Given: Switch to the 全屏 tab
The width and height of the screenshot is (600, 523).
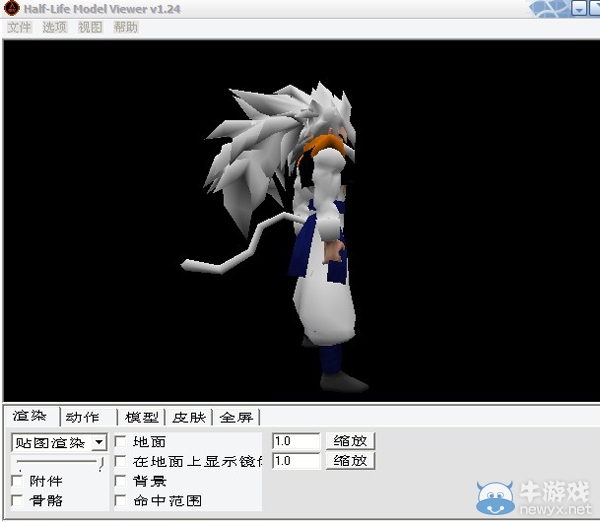Looking at the screenshot, I should click(x=236, y=417).
